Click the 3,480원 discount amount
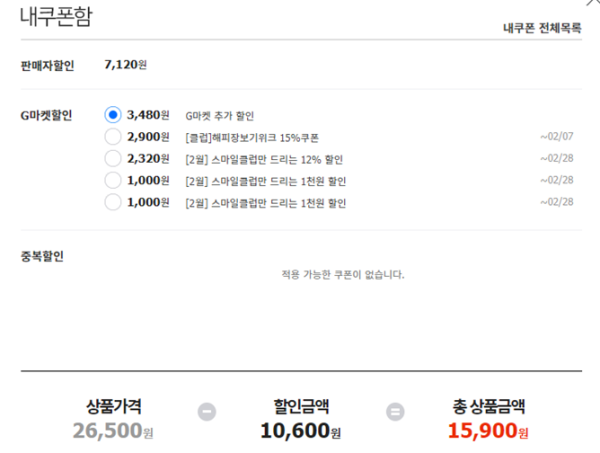 click(x=148, y=115)
